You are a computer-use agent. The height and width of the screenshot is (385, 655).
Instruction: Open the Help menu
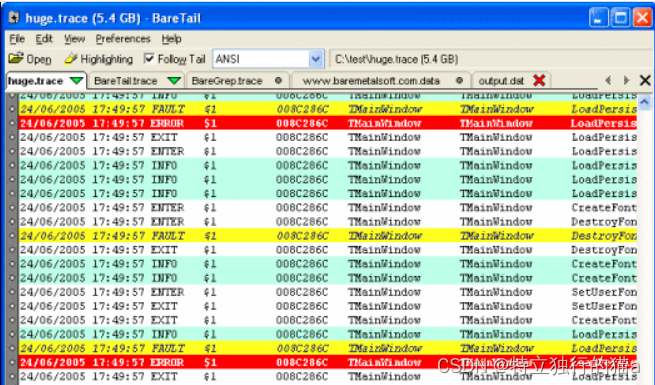click(x=171, y=39)
